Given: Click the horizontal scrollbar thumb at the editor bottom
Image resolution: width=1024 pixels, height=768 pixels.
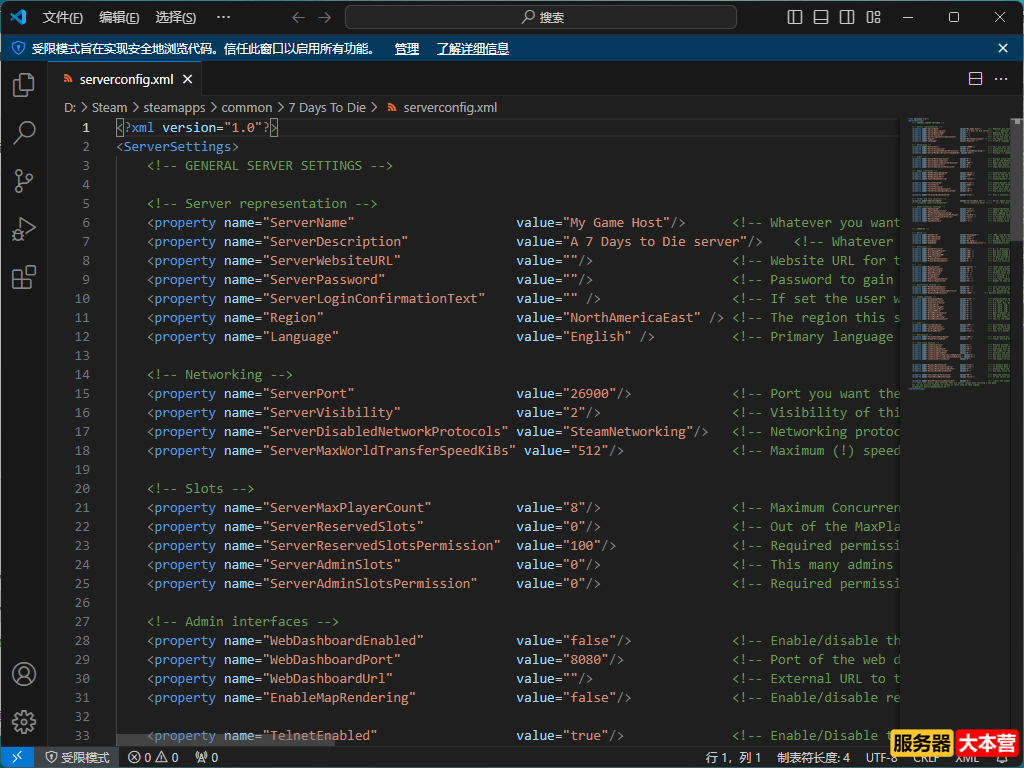Looking at the screenshot, I should click(x=225, y=739).
